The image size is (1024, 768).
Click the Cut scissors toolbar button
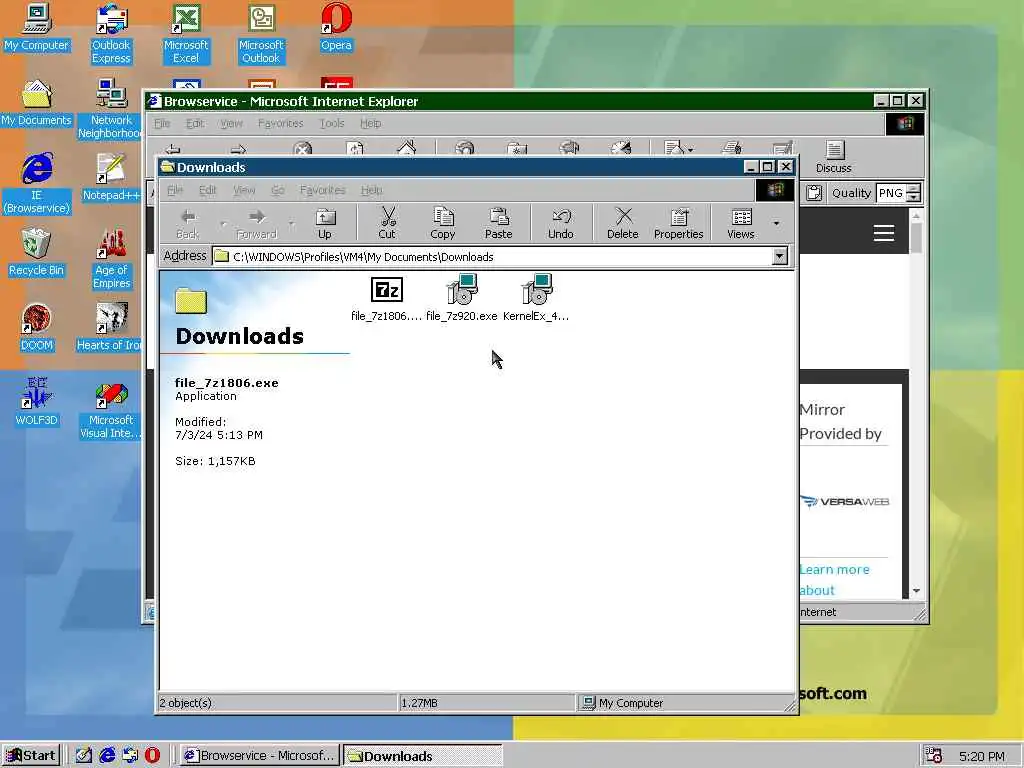[x=387, y=223]
